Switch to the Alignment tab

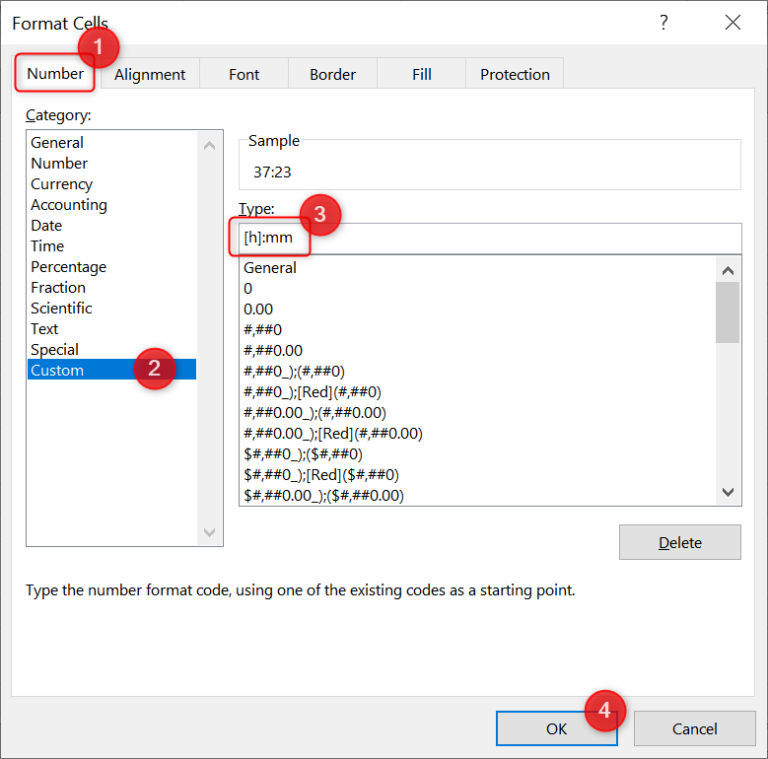pyautogui.click(x=150, y=74)
